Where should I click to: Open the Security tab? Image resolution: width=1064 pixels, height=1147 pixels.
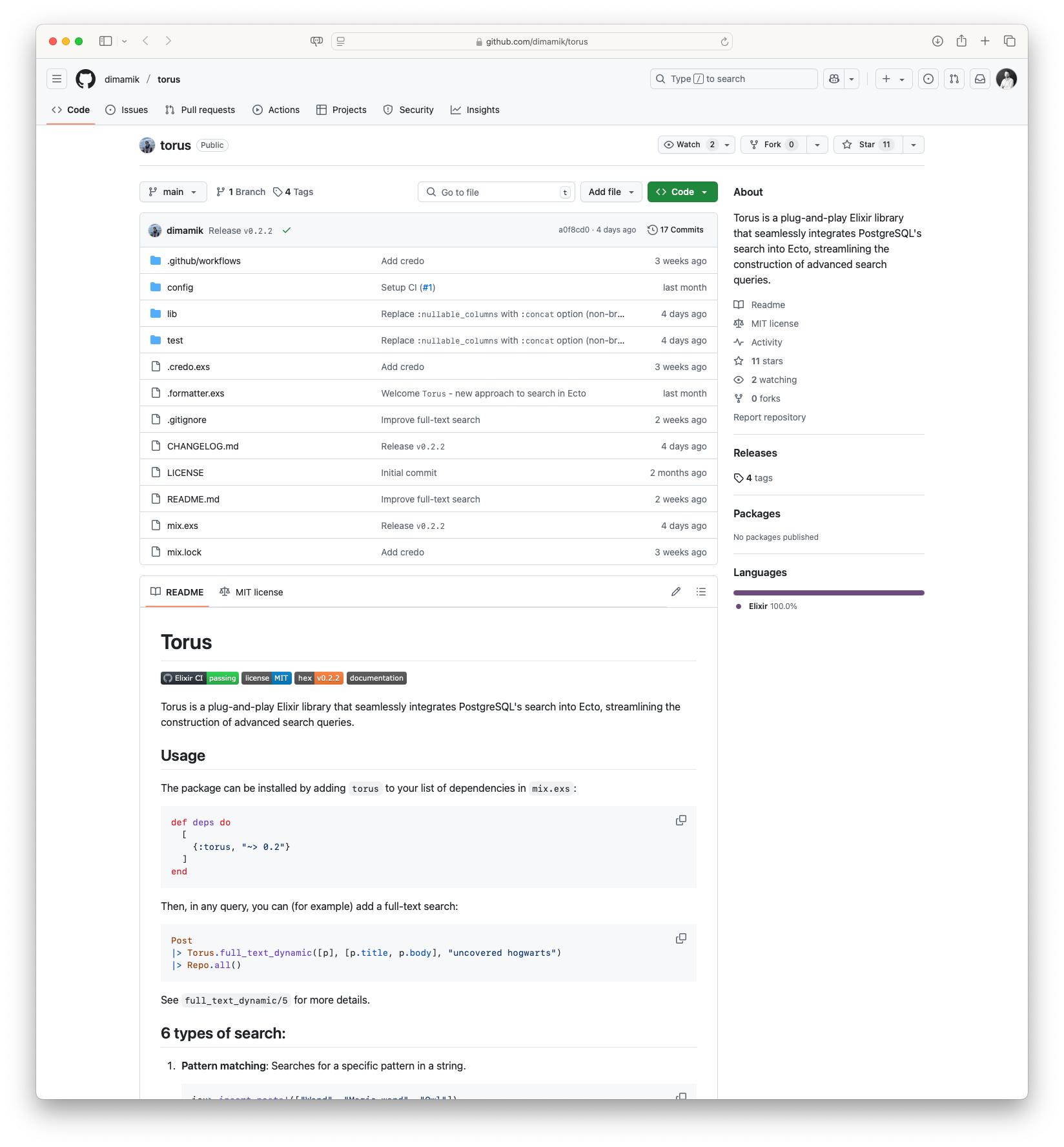(408, 110)
